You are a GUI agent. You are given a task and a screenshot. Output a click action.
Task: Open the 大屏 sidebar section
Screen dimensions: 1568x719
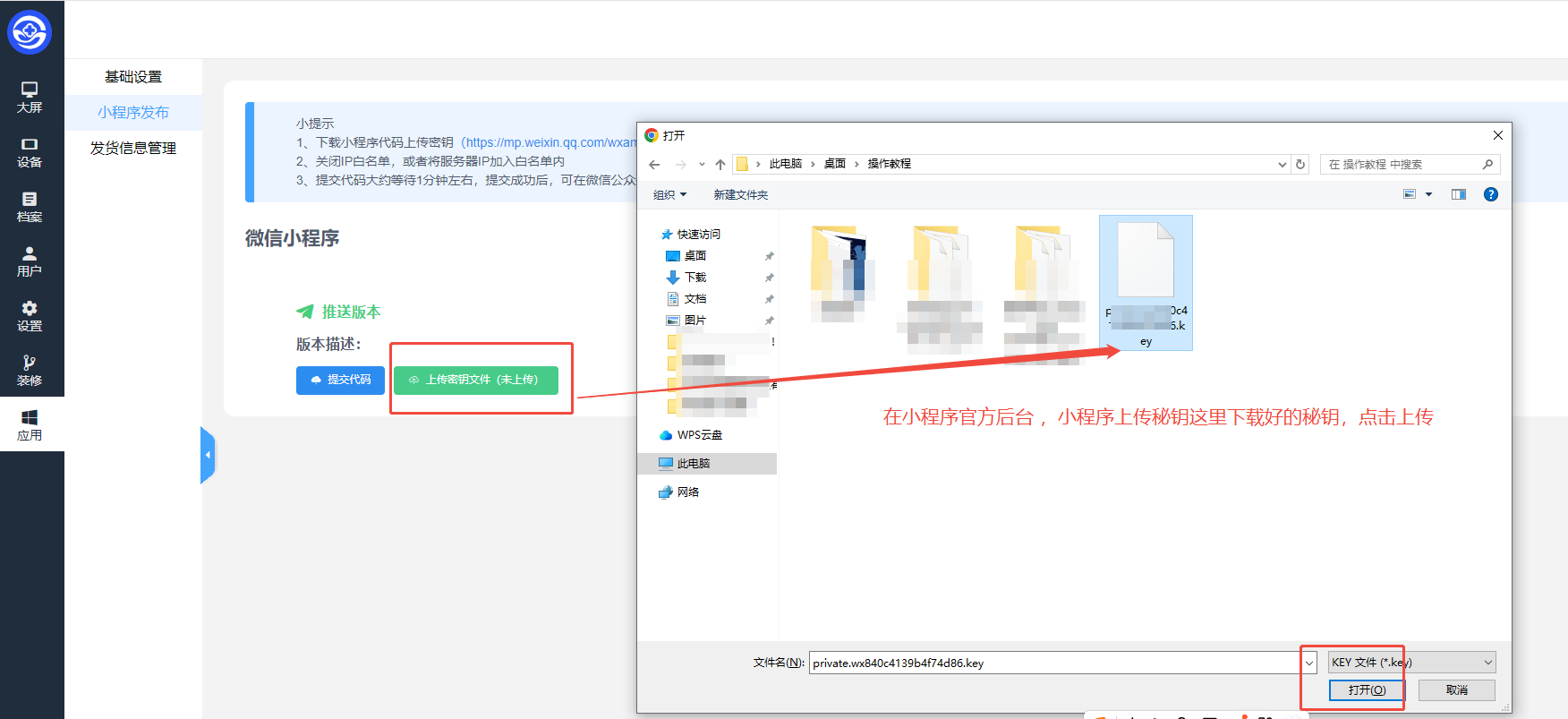point(30,98)
